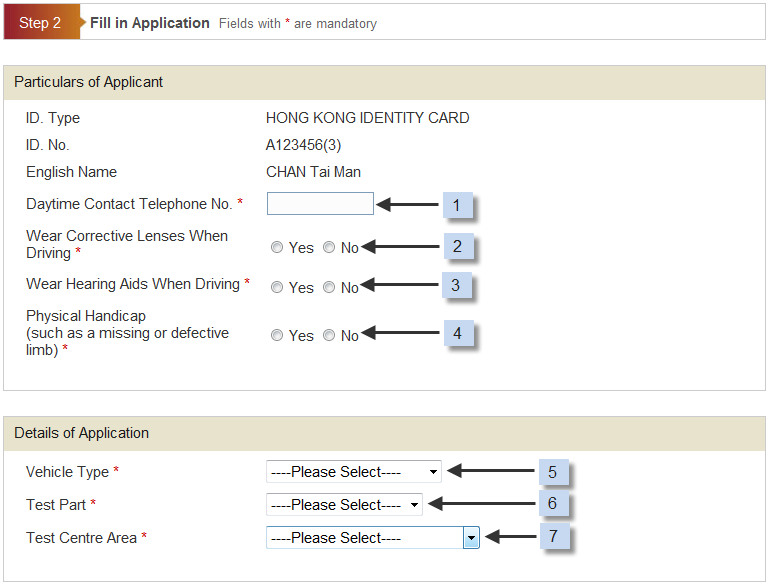The image size is (770, 588).
Task: Select Yes for Physical Handicap
Action: pyautogui.click(x=277, y=335)
